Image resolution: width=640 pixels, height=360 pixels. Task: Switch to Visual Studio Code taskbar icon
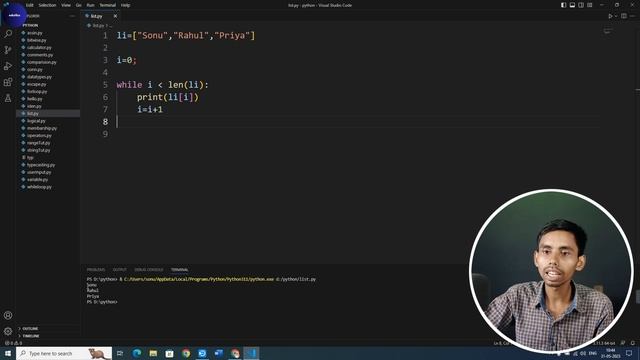coord(251,353)
